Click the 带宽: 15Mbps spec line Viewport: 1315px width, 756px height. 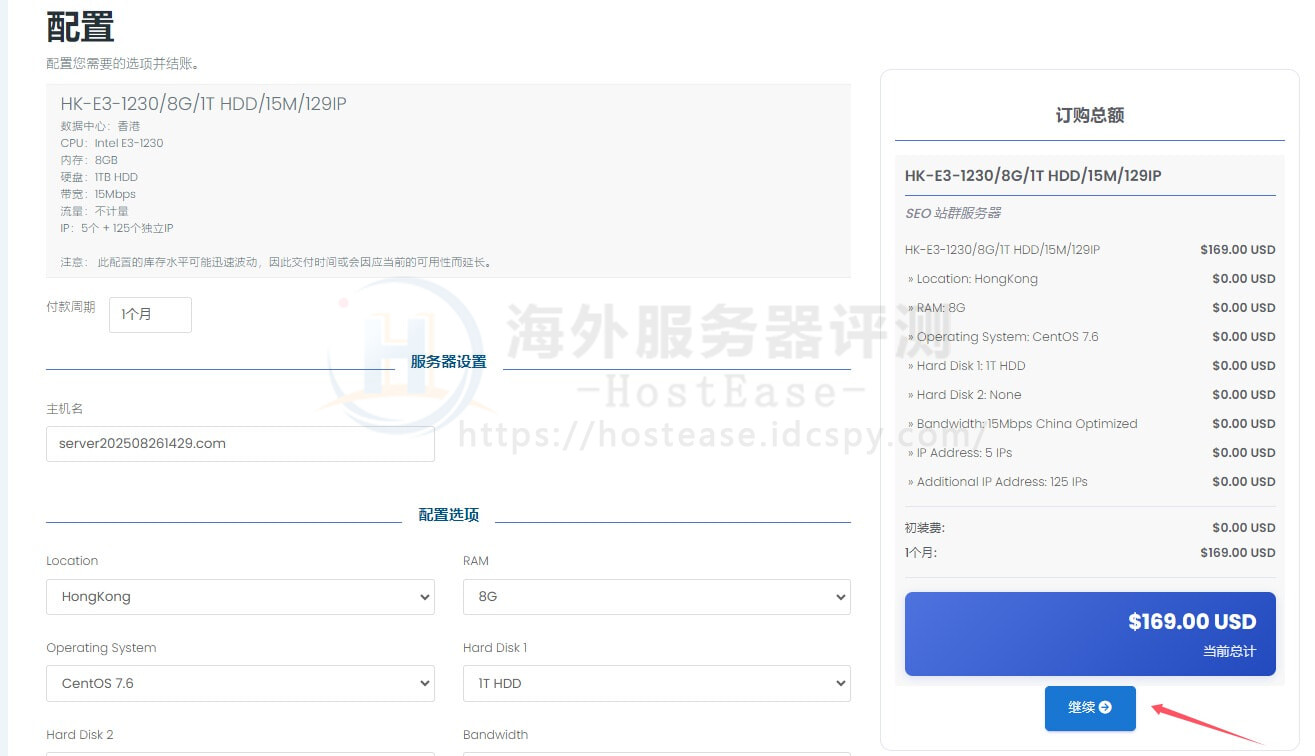[x=98, y=194]
